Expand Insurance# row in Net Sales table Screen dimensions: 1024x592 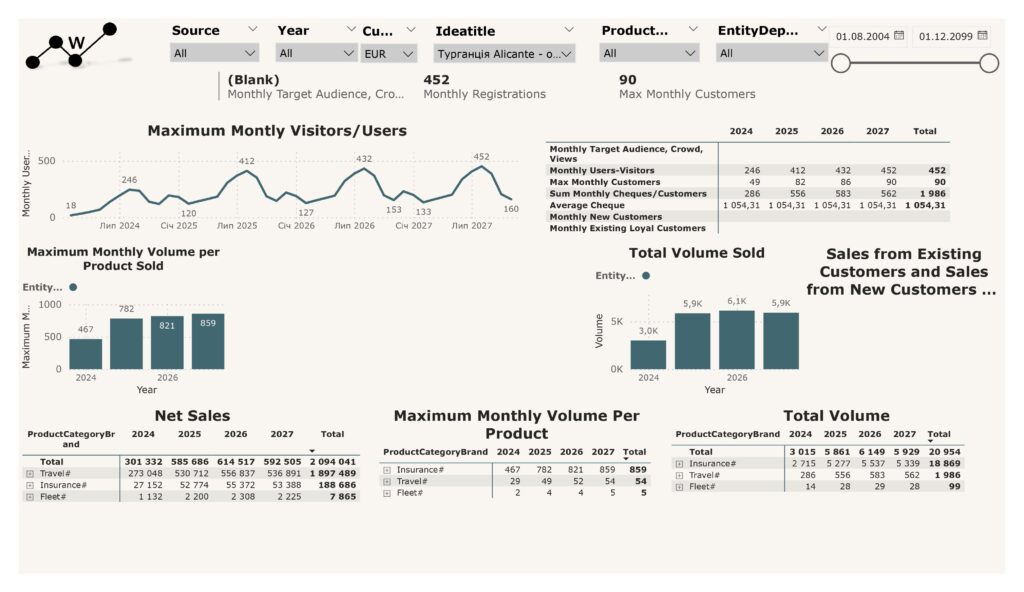click(30, 485)
